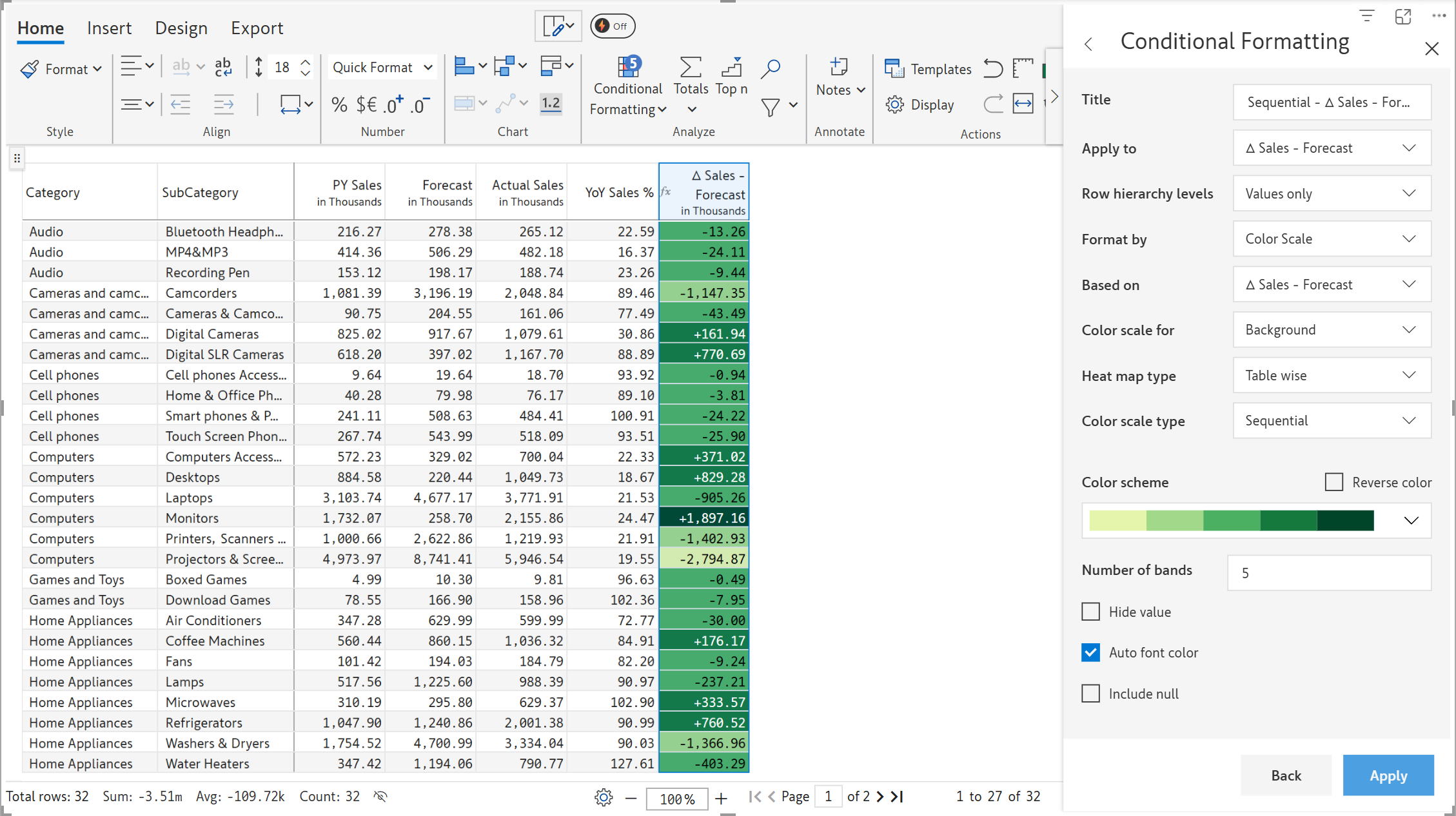Viewport: 1456px width, 816px height.
Task: Click the percent number format icon
Action: pyautogui.click(x=339, y=104)
